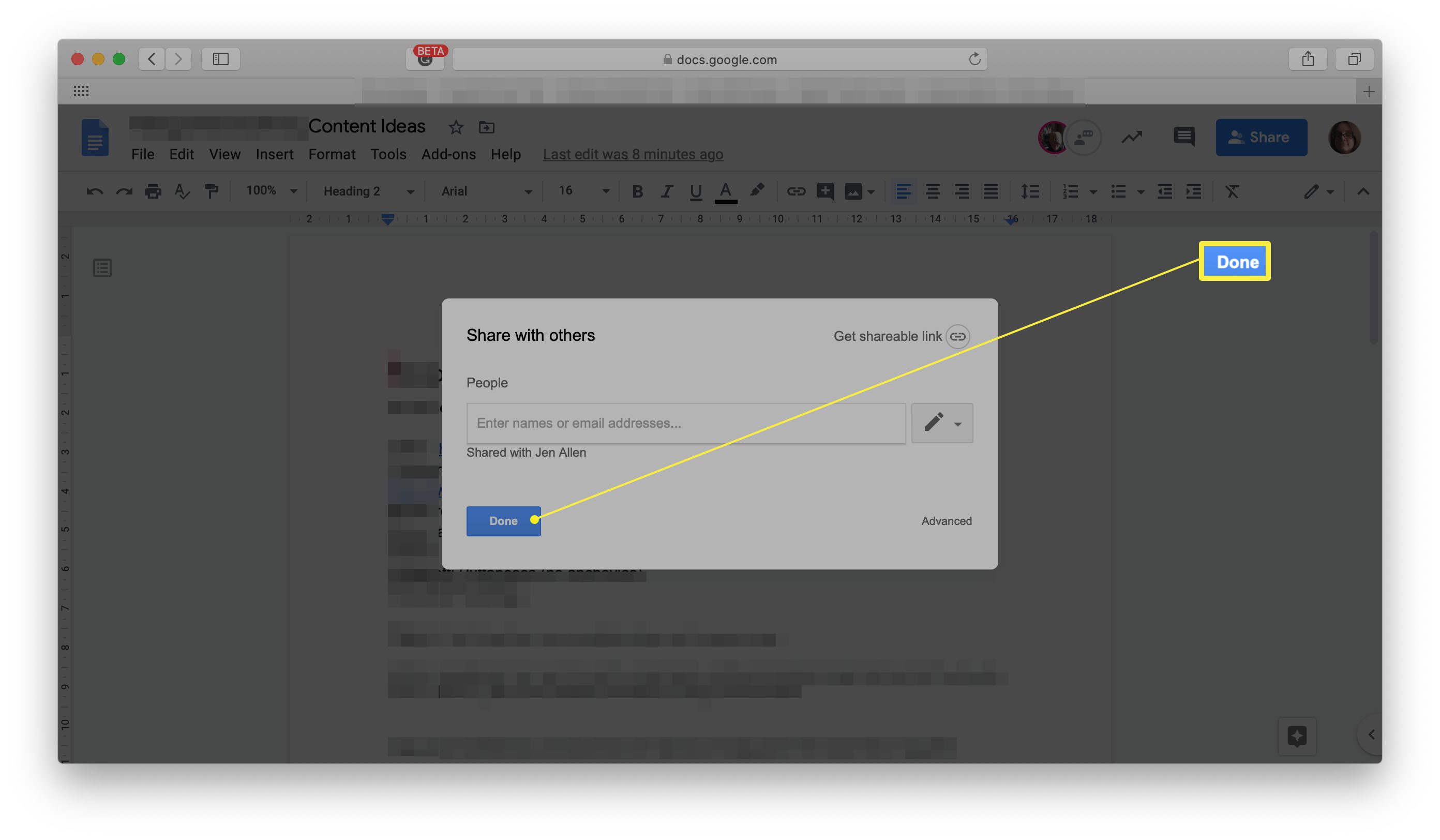This screenshot has height=840, width=1440.
Task: Click the font color swatch
Action: pos(726,200)
